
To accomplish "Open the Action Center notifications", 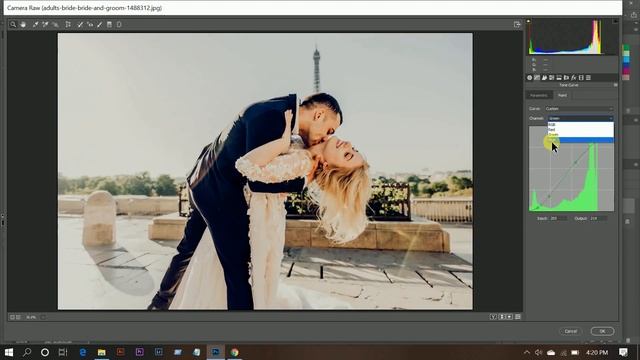I will click(x=623, y=352).
